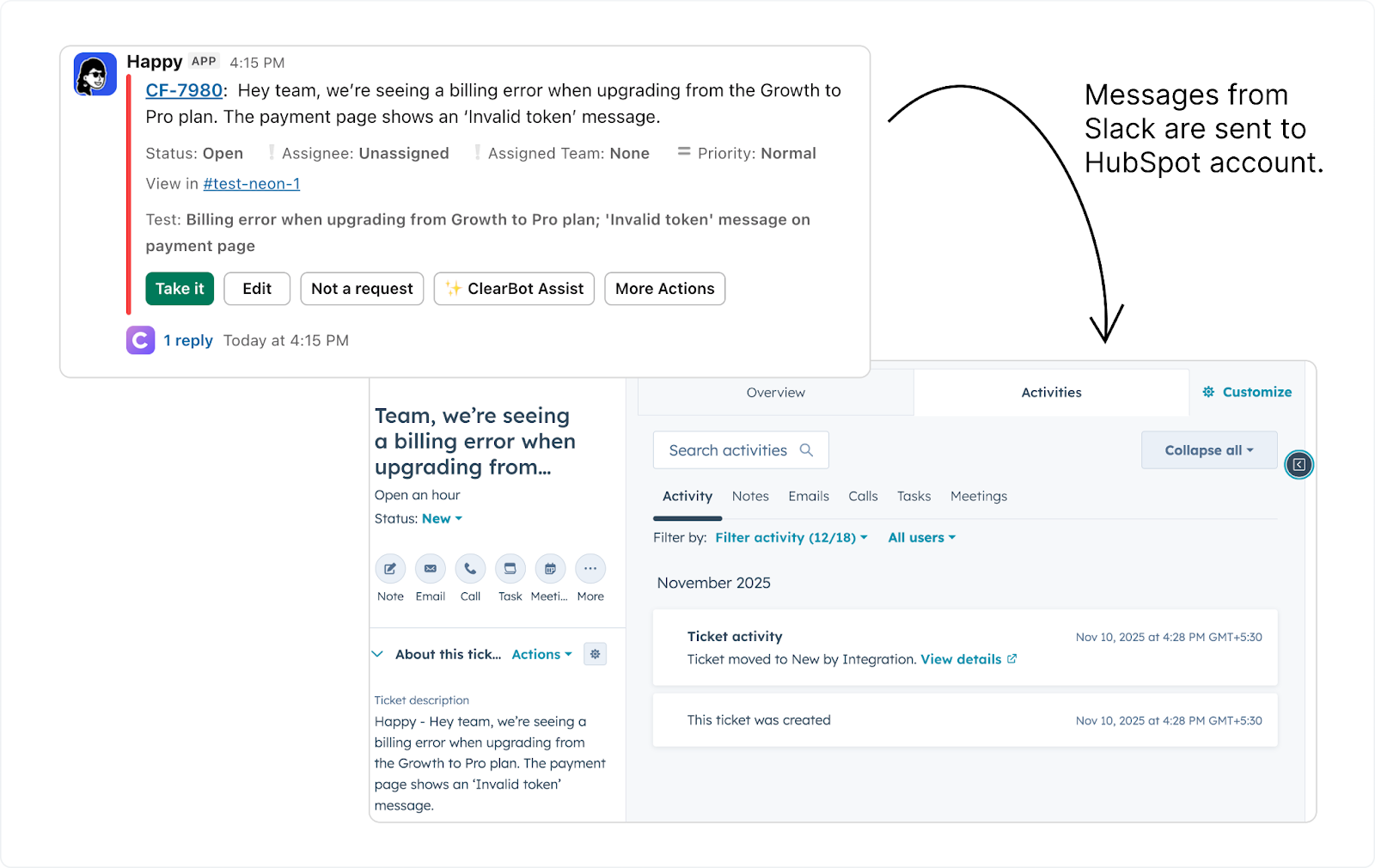The width and height of the screenshot is (1375, 868).
Task: Open the Email compose icon
Action: 430,569
